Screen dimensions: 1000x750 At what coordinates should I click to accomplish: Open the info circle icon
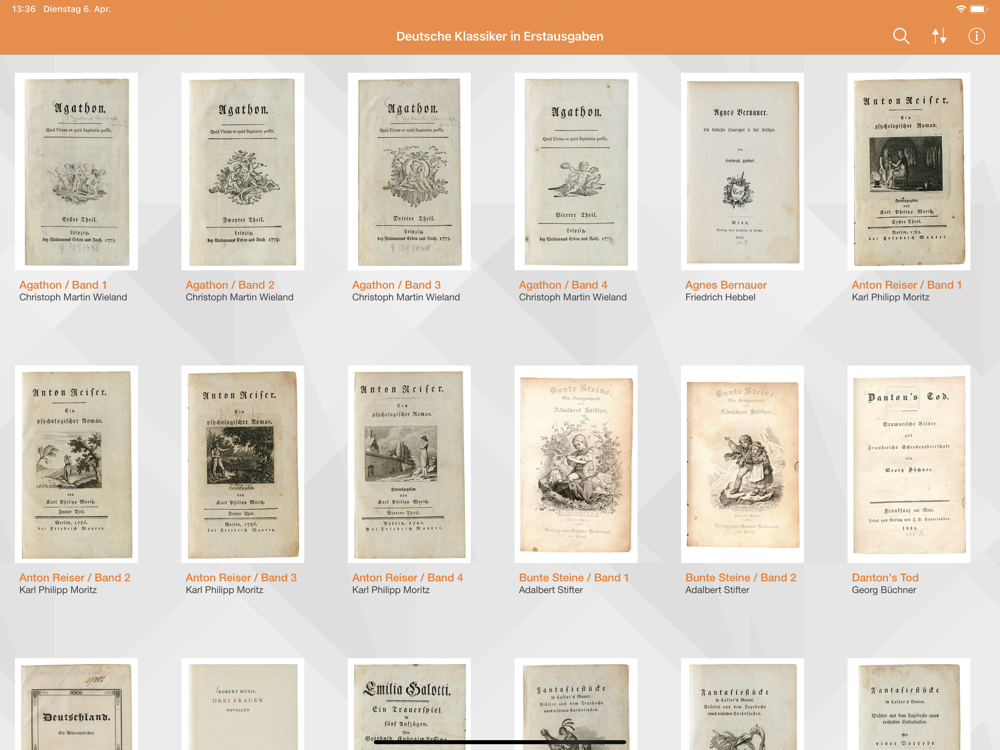976,36
